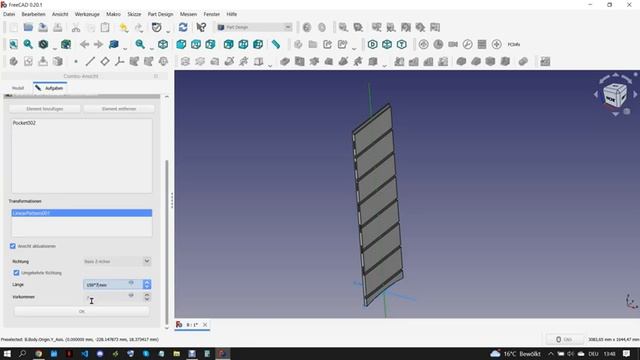Viewport: 640px width, 360px height.
Task: Open the Datei menu
Action: (x=9, y=14)
